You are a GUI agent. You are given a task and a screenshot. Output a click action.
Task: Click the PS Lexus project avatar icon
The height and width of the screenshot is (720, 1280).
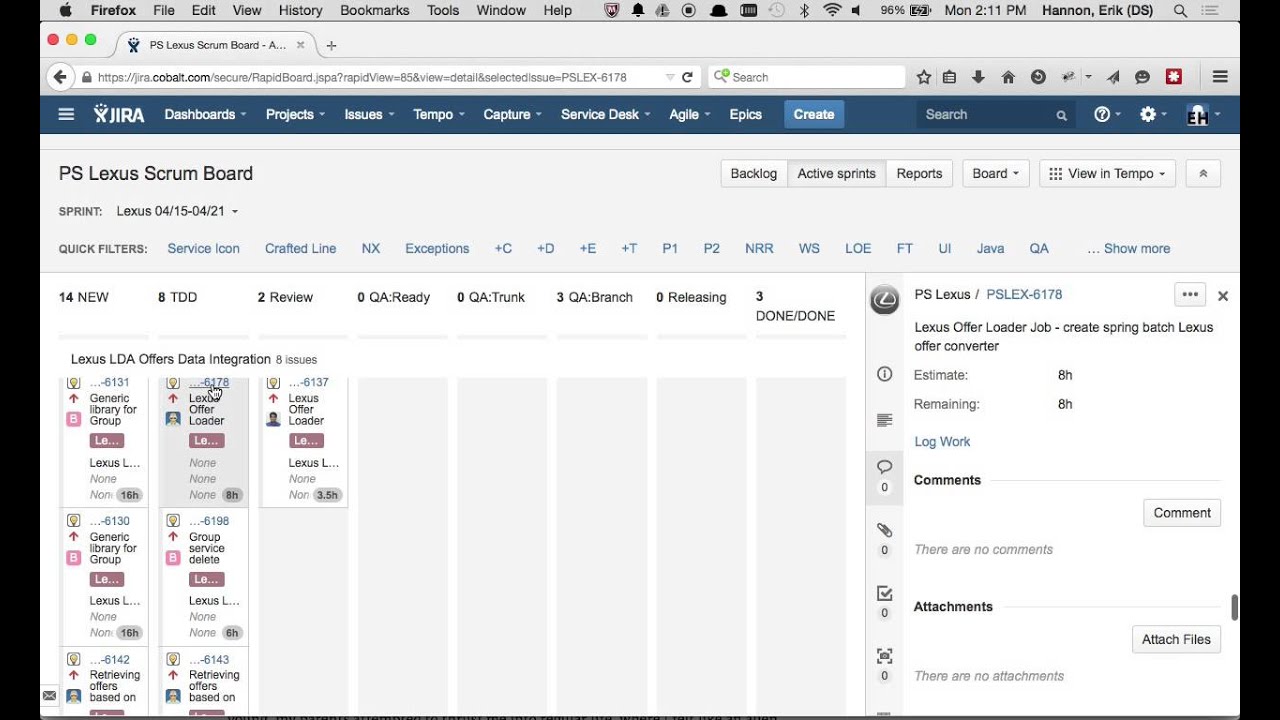[884, 299]
